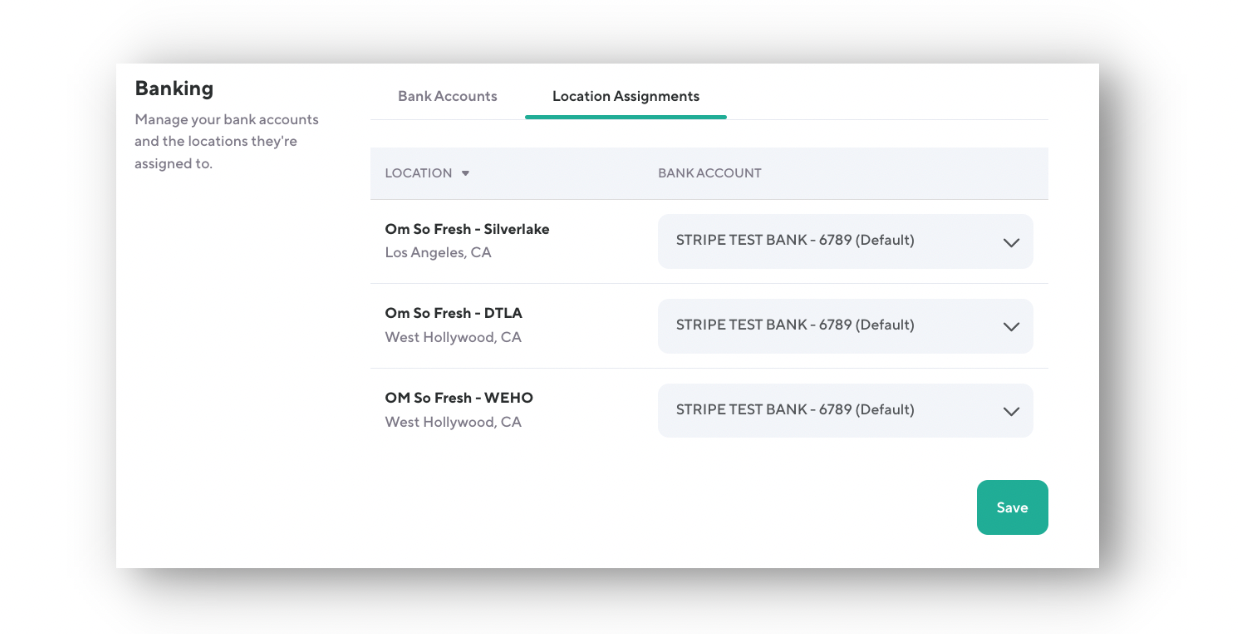Screen dimensions: 1238x634
Task: Switch to the Bank Accounts tab
Action: 447,96
